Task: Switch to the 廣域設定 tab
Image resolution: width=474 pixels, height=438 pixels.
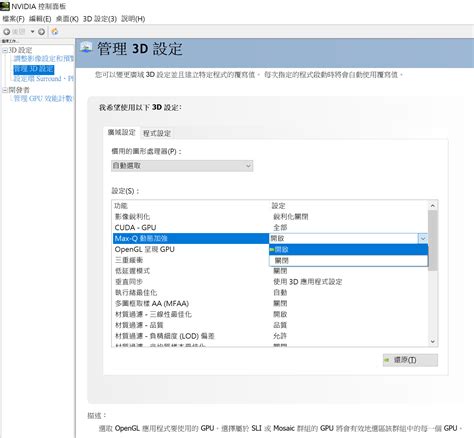Action: pyautogui.click(x=122, y=132)
